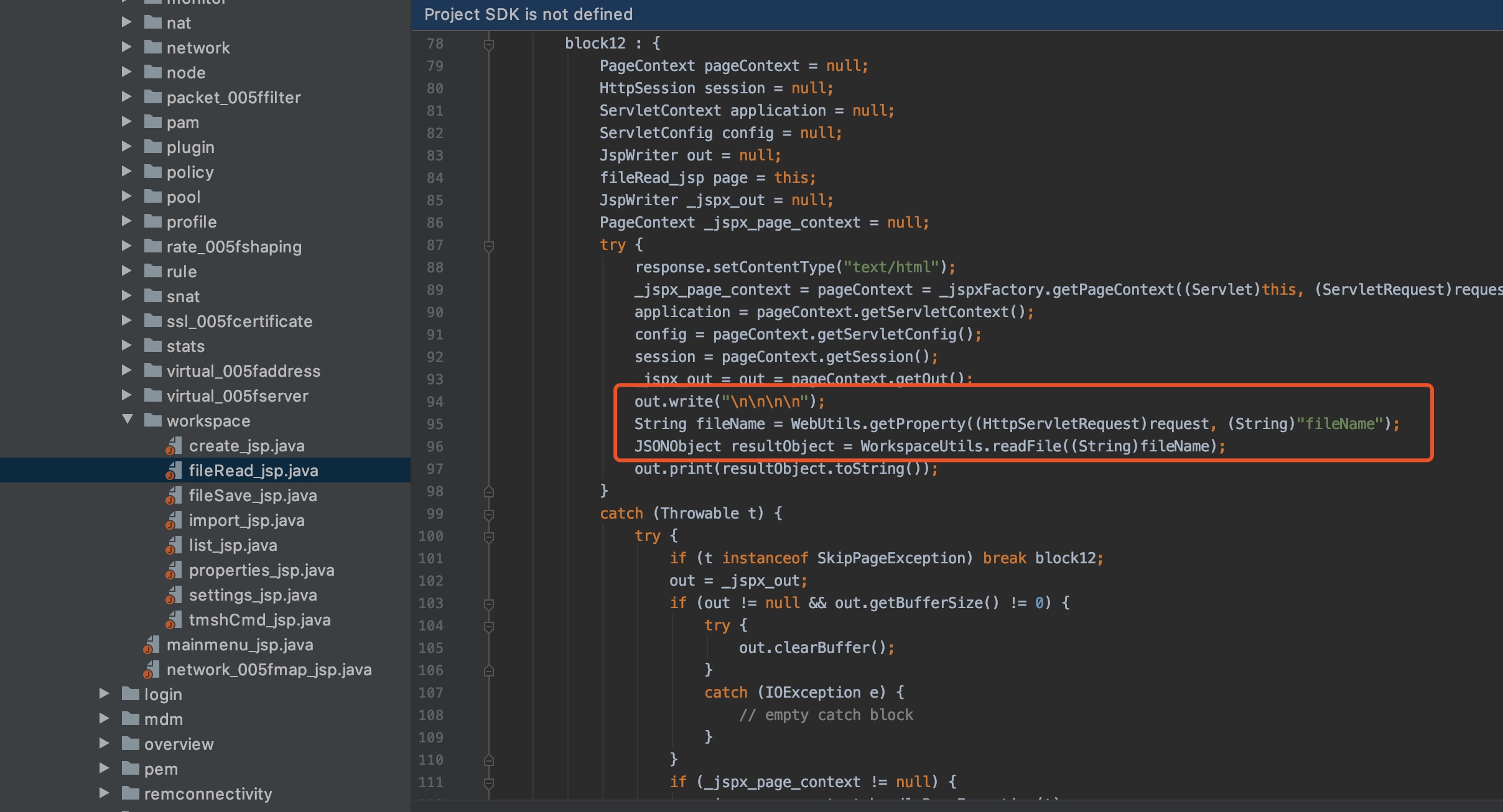This screenshot has height=812, width=1503.
Task: Toggle fold marker on catch at line 99
Action: coord(489,514)
